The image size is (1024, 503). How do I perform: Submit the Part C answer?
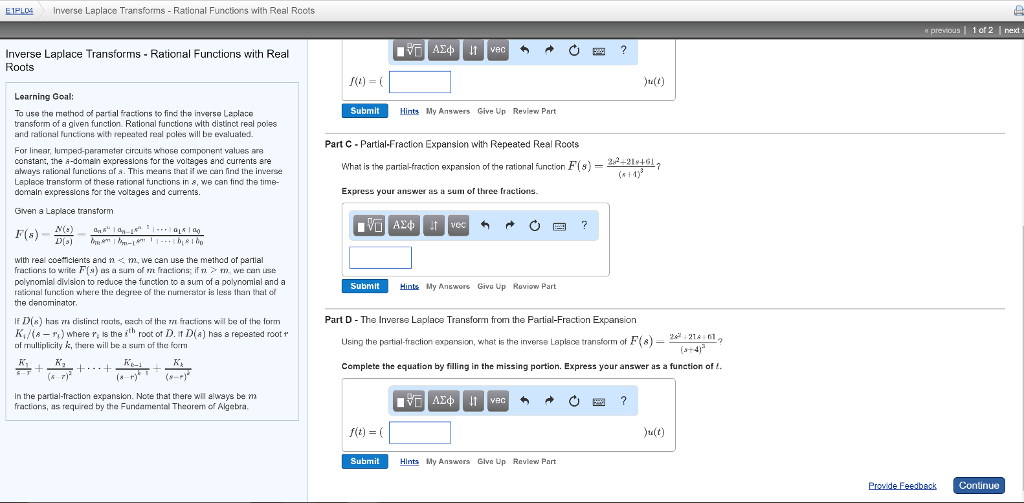click(x=365, y=286)
